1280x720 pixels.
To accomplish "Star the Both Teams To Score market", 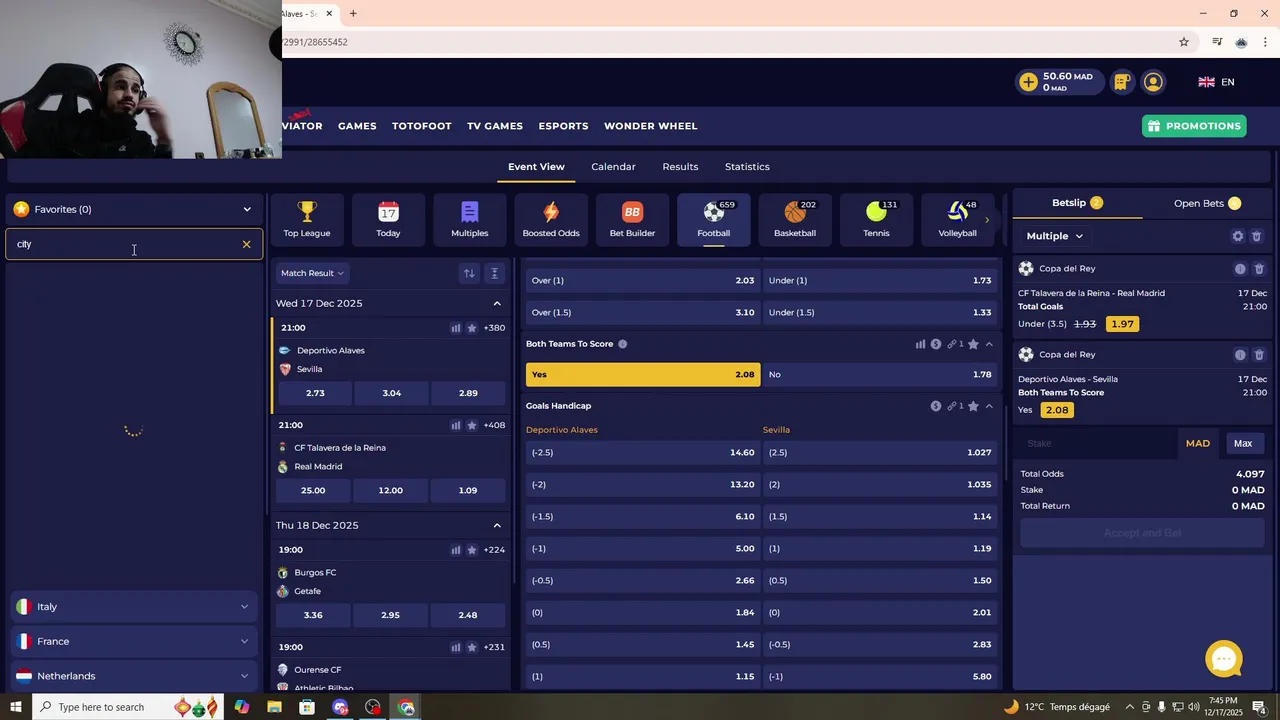I will coord(973,344).
